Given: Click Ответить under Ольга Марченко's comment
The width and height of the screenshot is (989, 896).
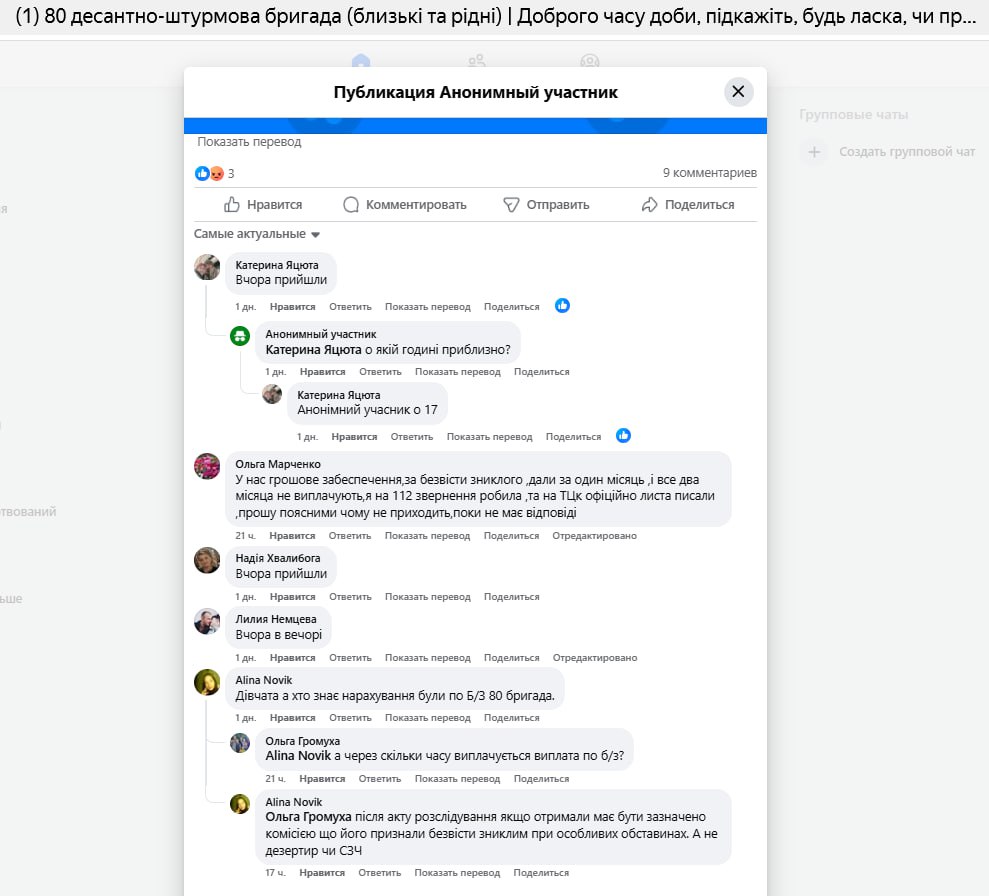Looking at the screenshot, I should pyautogui.click(x=350, y=536).
